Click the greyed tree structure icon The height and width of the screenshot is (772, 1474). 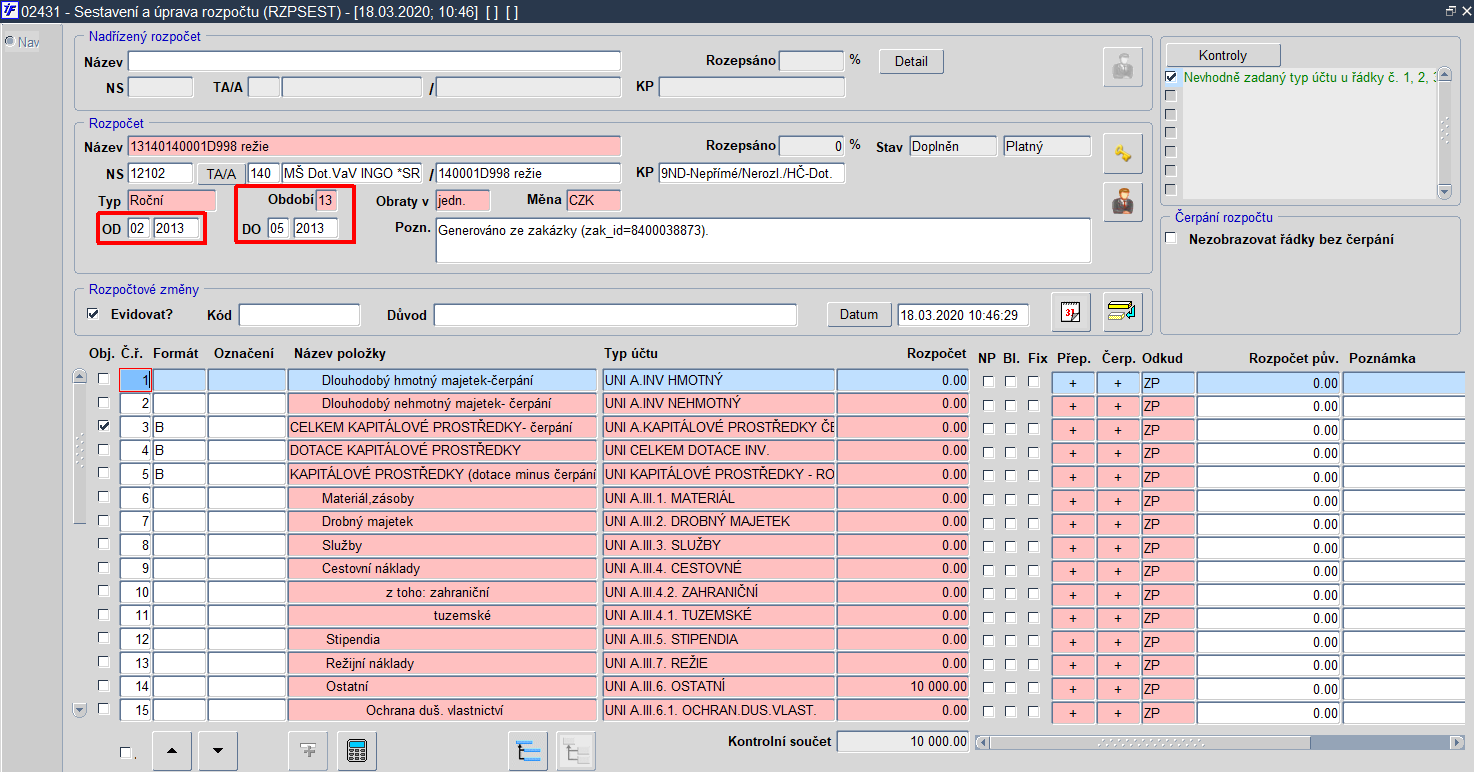pyautogui.click(x=575, y=750)
